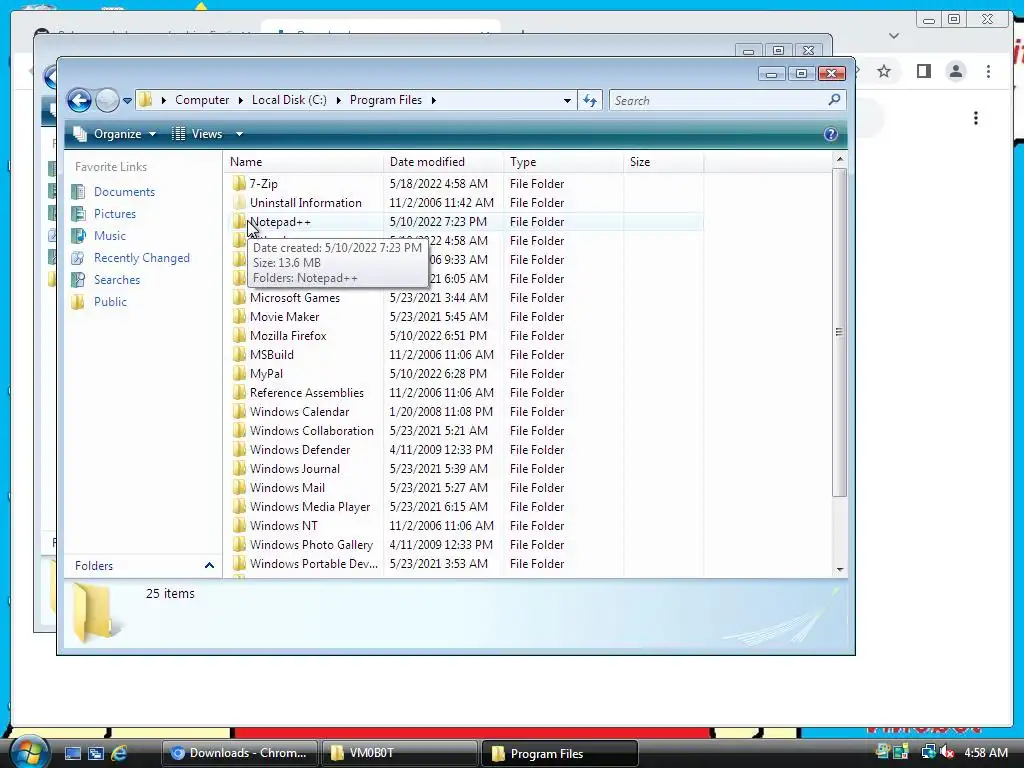Open the Organize menu

115,134
